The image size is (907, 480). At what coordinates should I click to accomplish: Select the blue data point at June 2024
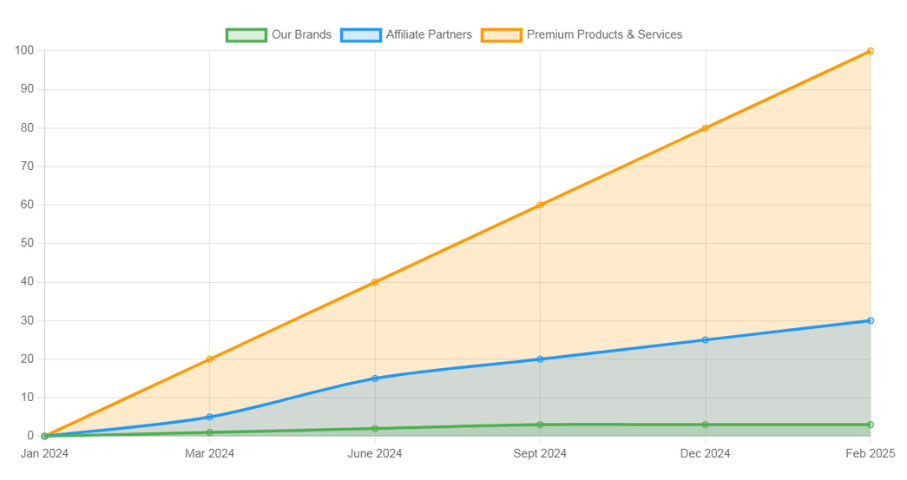pos(375,378)
